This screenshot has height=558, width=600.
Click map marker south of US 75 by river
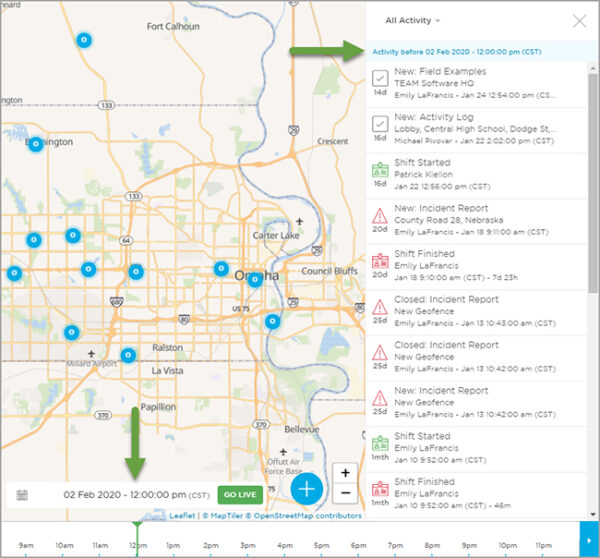click(272, 321)
